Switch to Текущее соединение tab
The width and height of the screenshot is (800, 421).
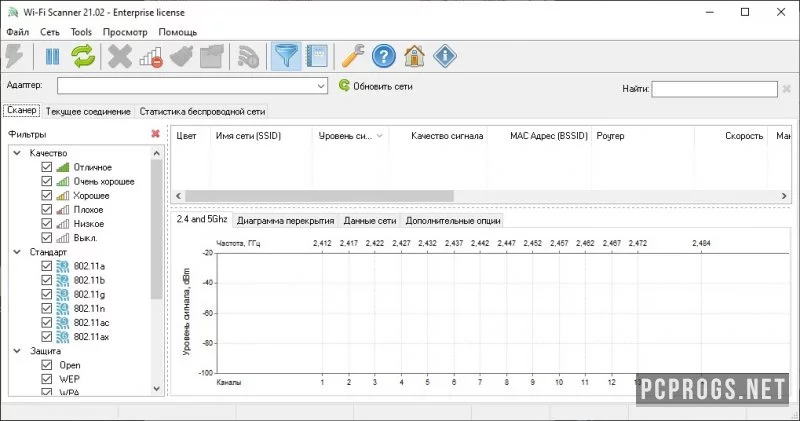(88, 111)
